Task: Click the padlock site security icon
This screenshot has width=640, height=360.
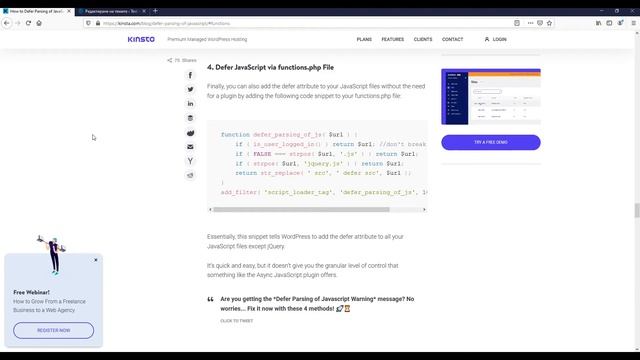Action: 98,23
